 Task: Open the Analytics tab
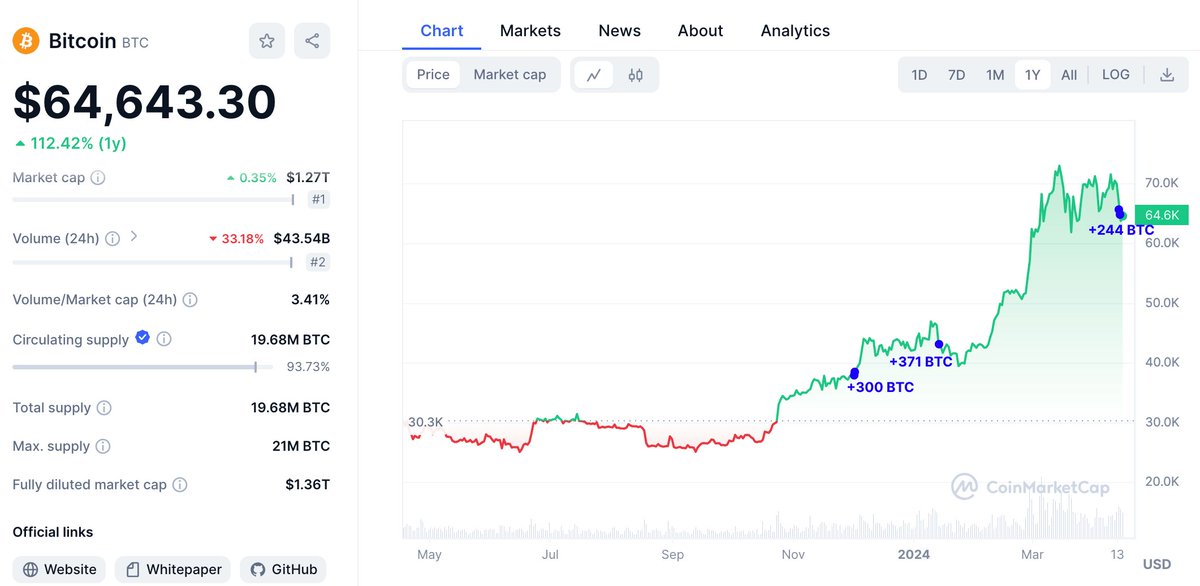795,31
